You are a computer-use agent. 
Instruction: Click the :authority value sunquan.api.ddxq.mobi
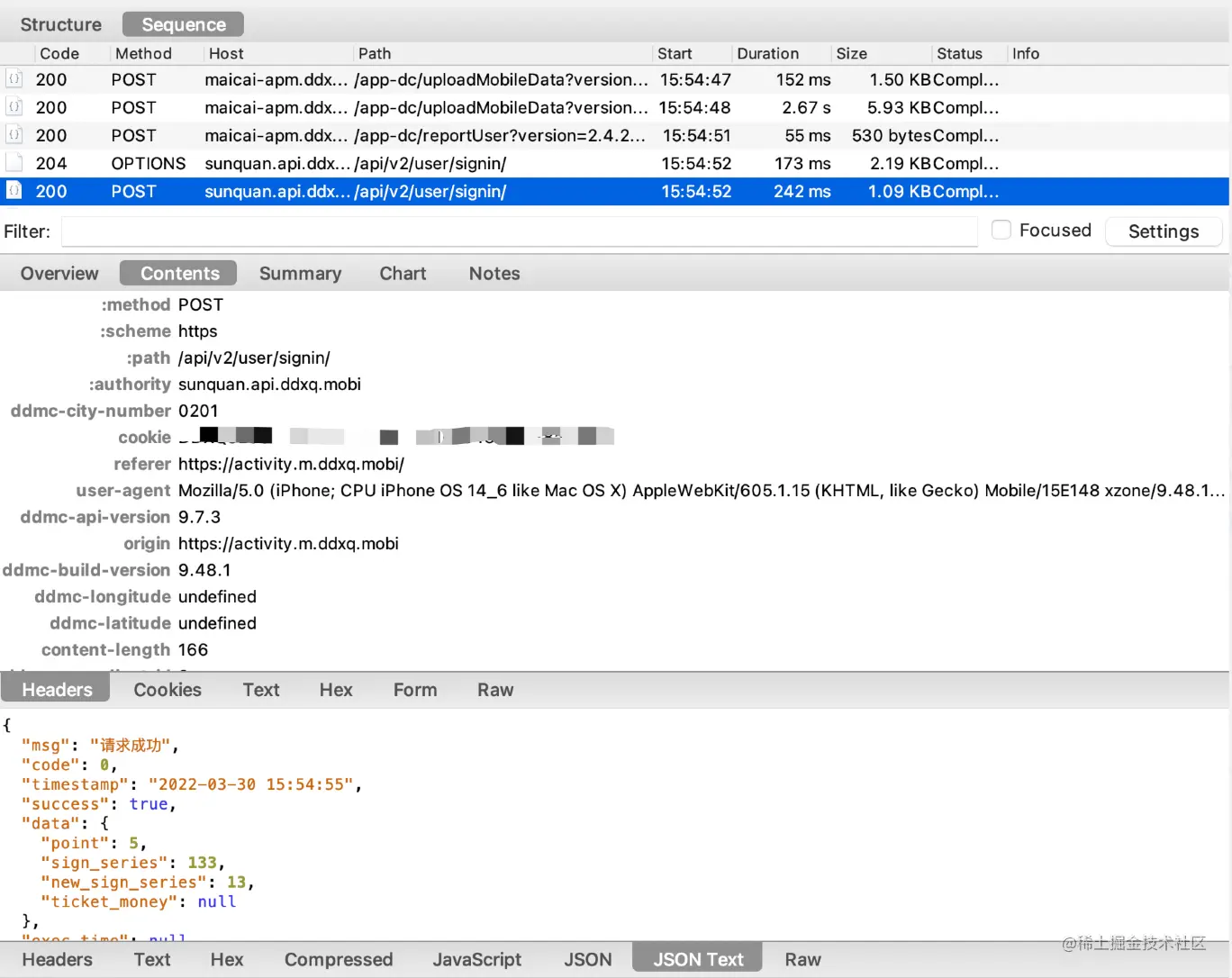click(x=269, y=384)
